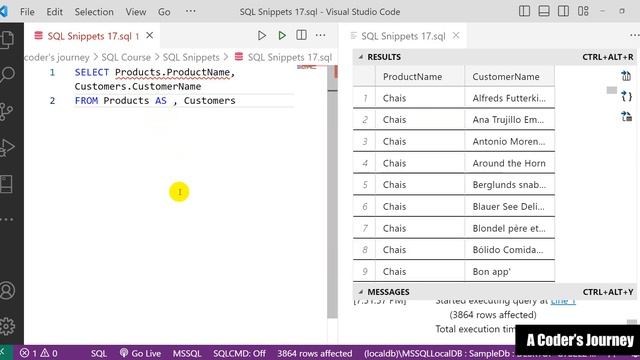Click MSSQL status bar item
This screenshot has height=360, width=640.
187,353
